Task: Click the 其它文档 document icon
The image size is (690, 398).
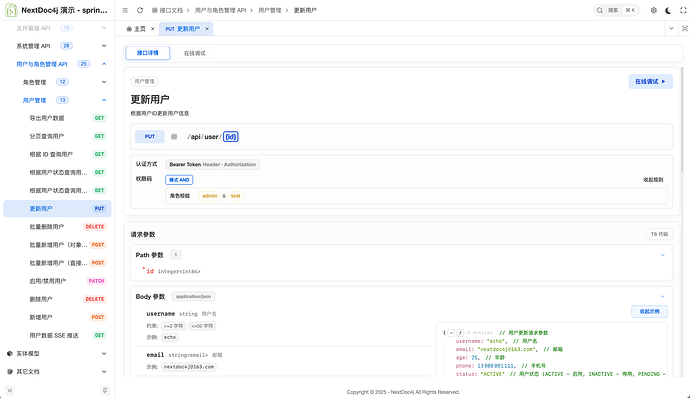Action: click(10, 372)
